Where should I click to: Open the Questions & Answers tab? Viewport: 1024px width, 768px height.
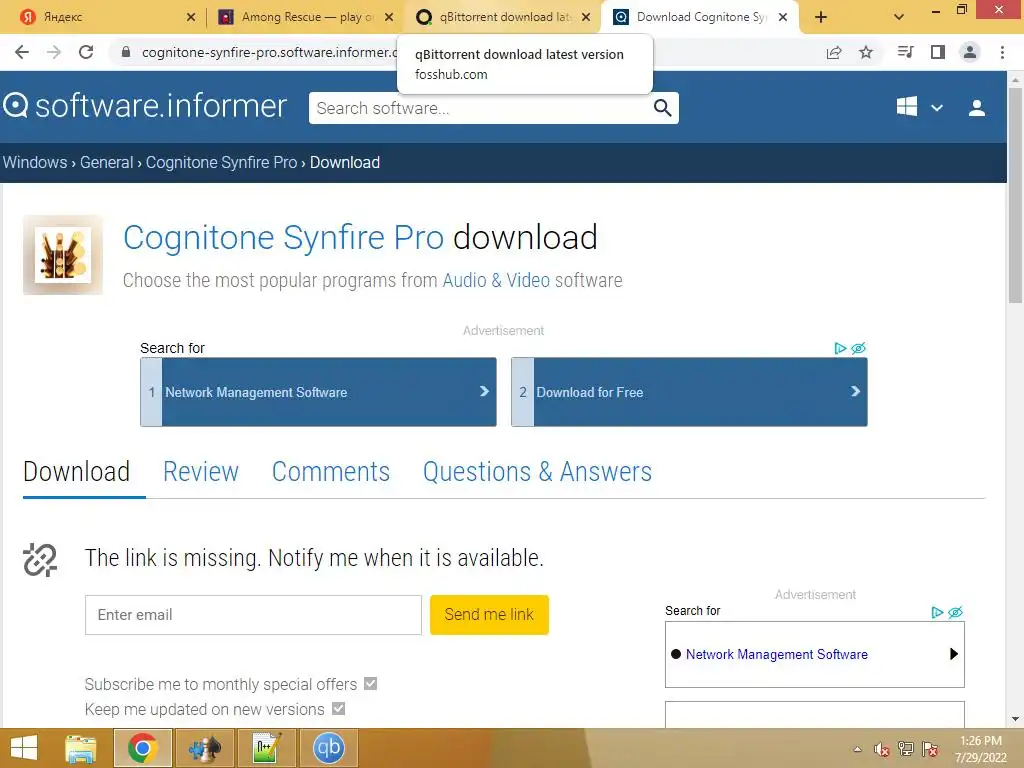click(x=537, y=472)
